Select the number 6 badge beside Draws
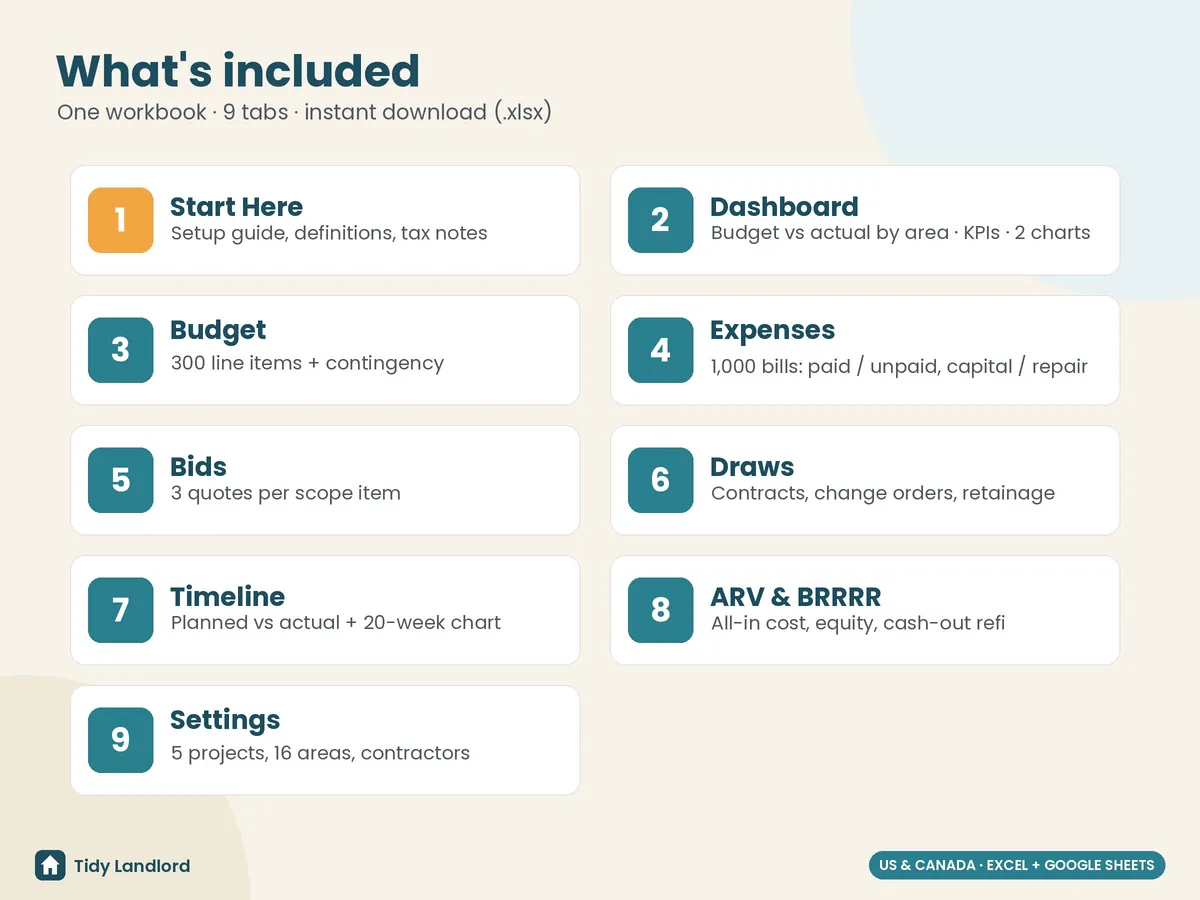Image resolution: width=1200 pixels, height=900 pixels. coord(661,480)
